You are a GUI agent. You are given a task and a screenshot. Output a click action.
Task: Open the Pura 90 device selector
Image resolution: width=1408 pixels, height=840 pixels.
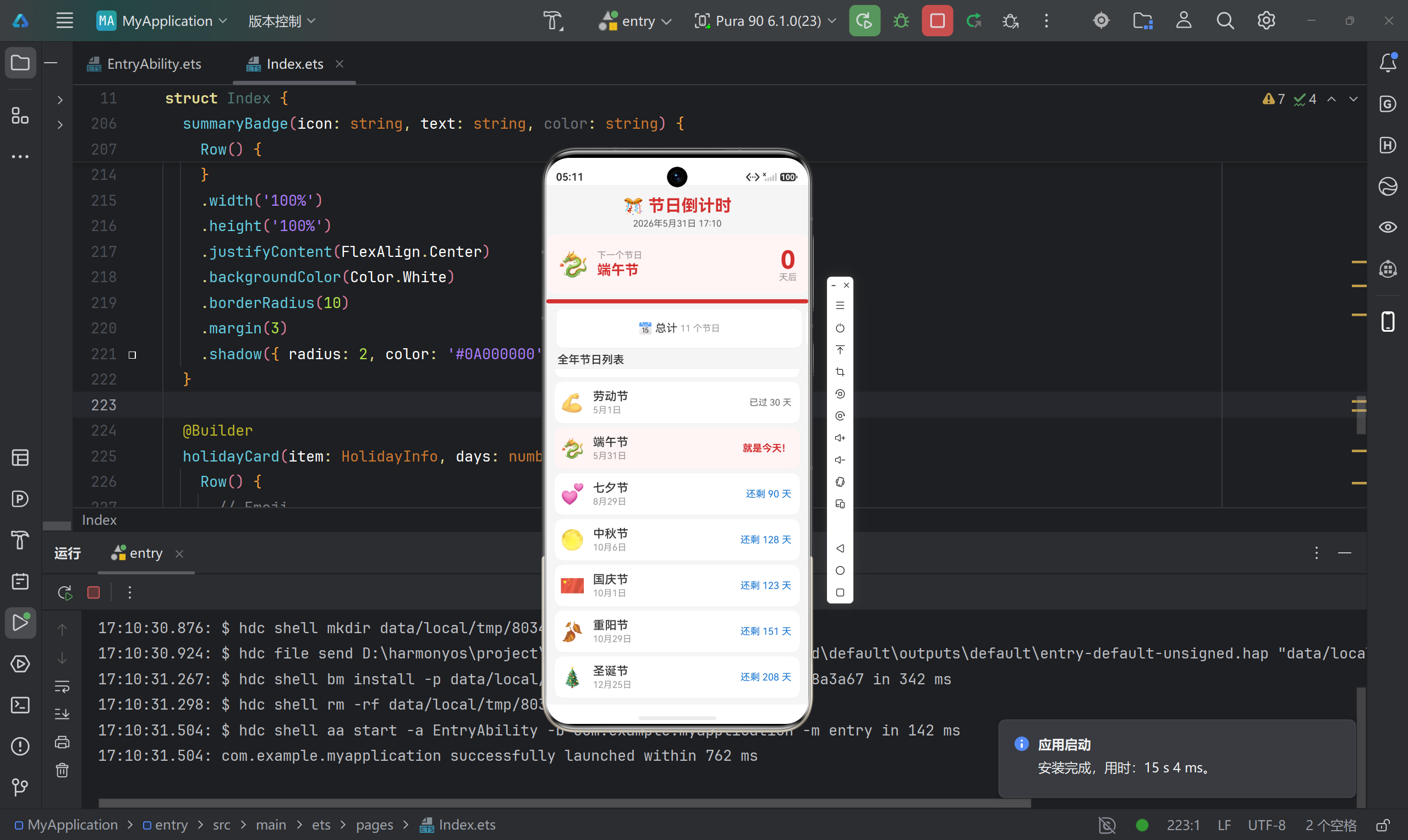click(x=765, y=21)
